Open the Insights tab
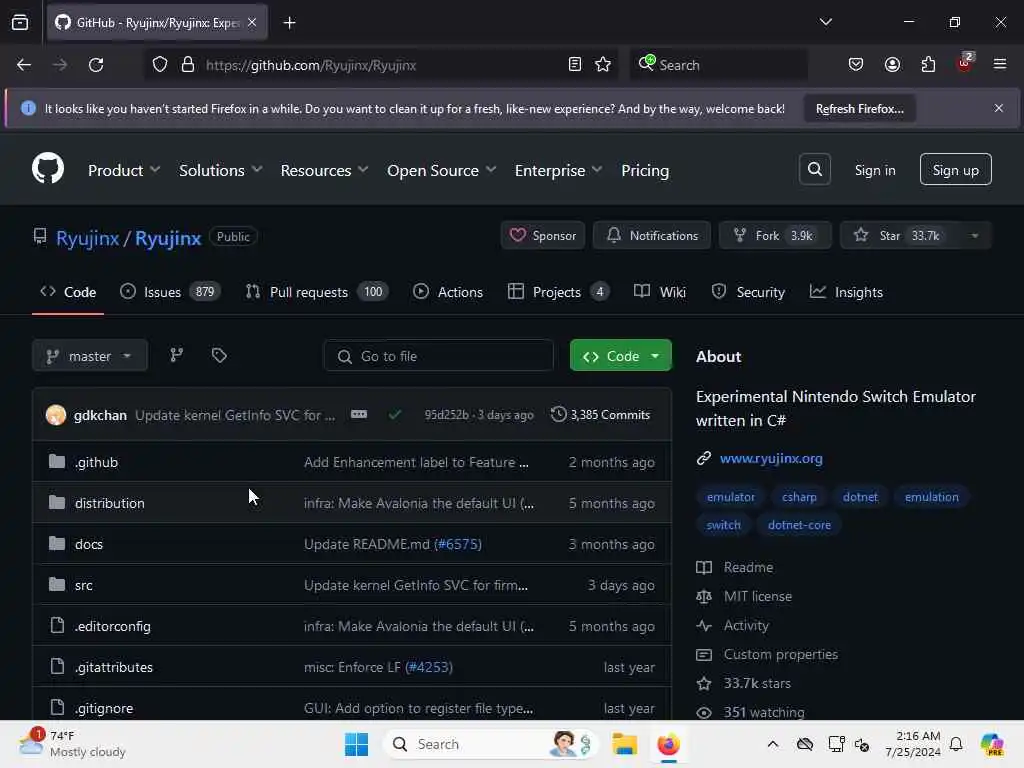This screenshot has height=768, width=1024. coord(846,292)
